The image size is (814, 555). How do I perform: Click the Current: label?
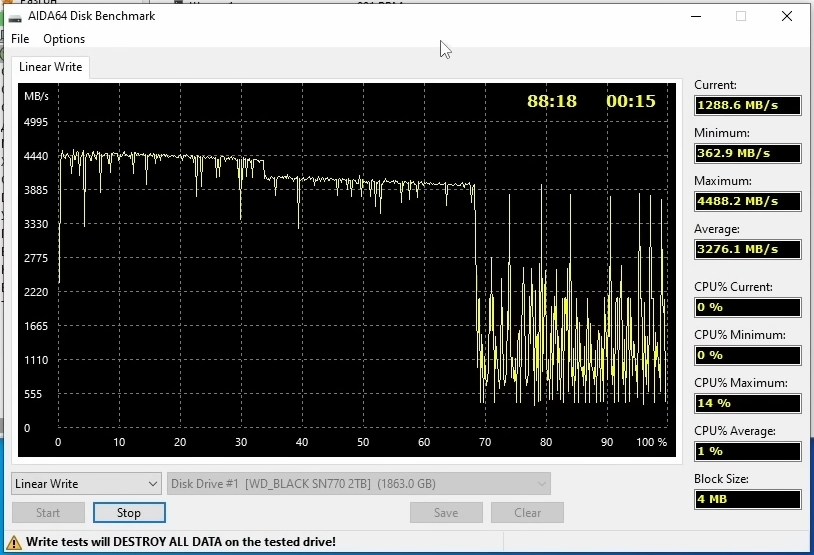tap(715, 85)
